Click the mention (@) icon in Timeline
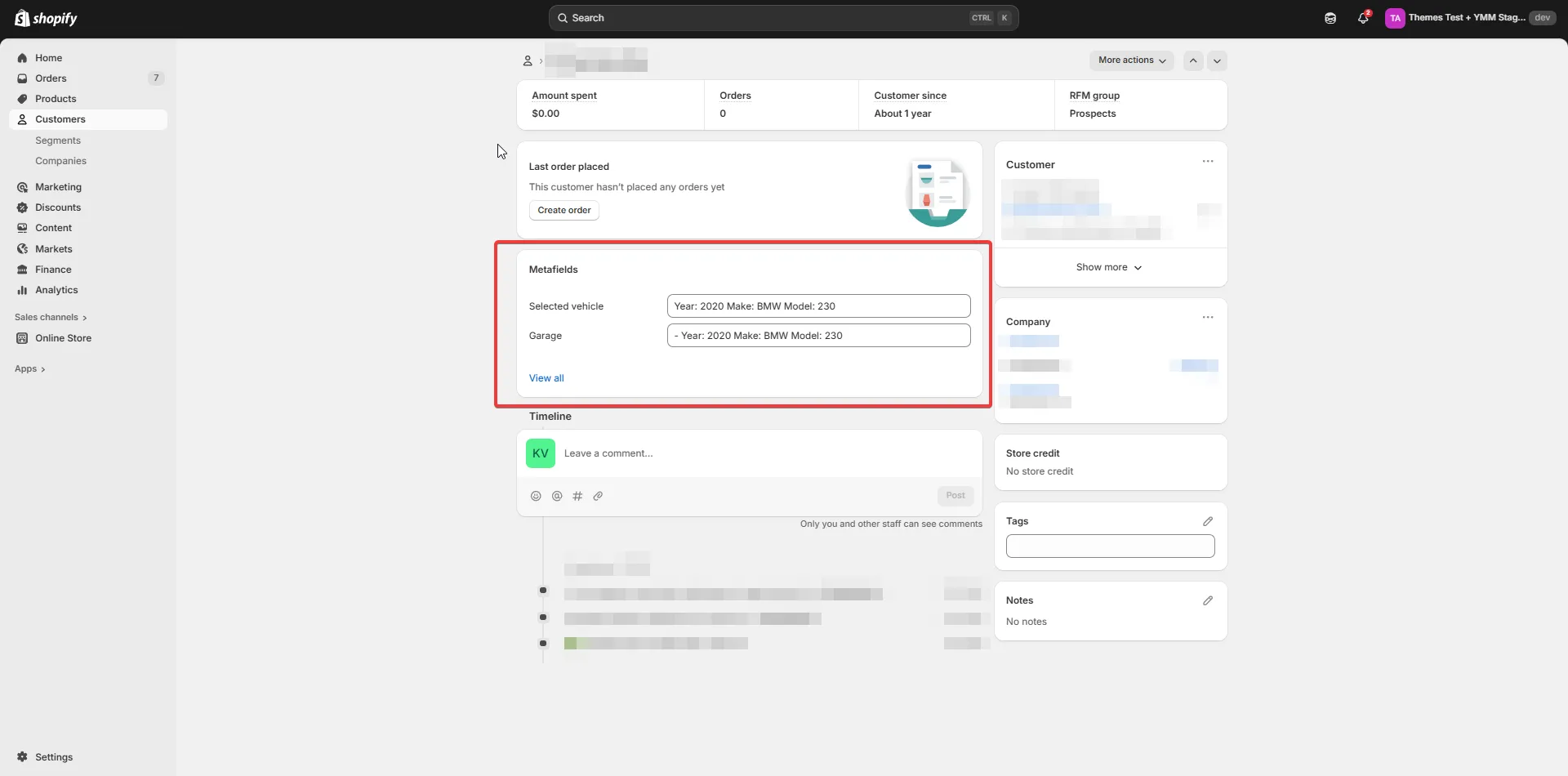The width and height of the screenshot is (1568, 776). 557,496
